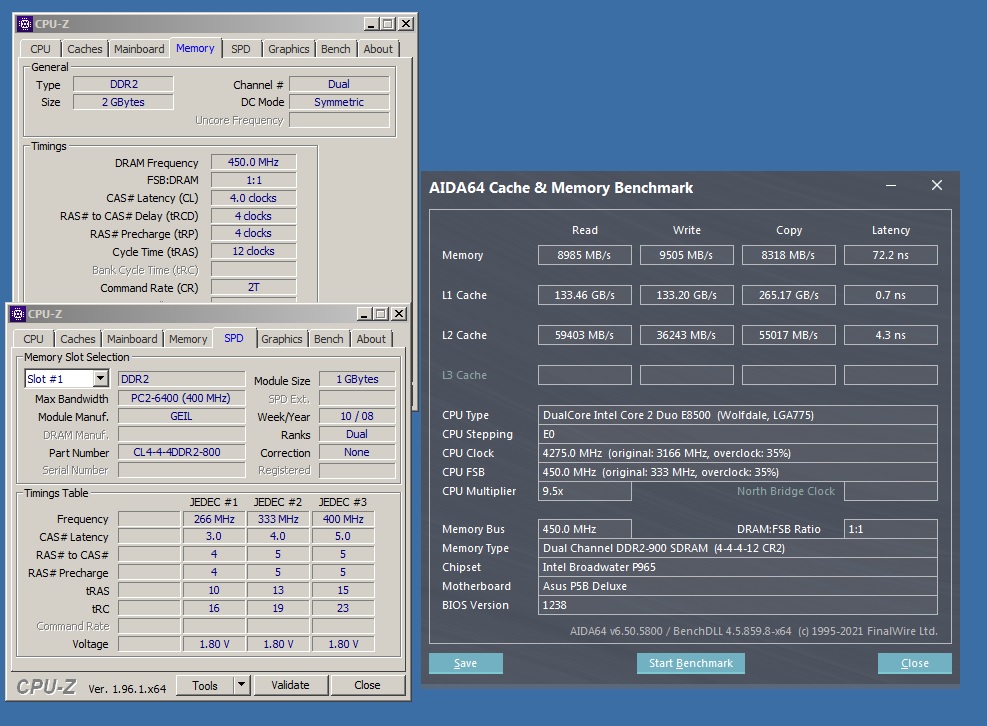Click the CAS# Latency value 4.0 clocks
Screen dimensions: 987x726
[x=253, y=198]
